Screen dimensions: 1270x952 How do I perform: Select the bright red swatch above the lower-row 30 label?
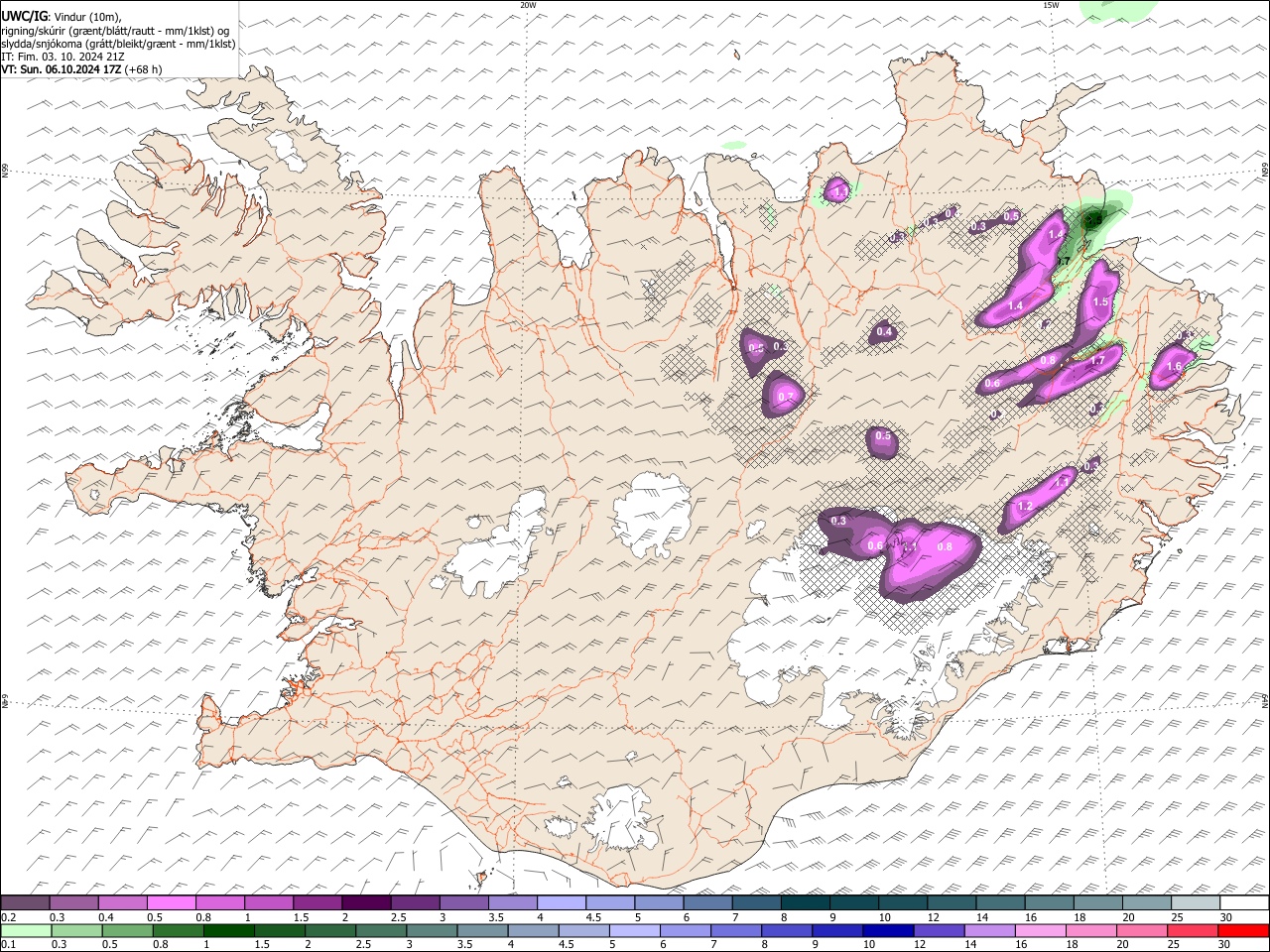[1243, 930]
